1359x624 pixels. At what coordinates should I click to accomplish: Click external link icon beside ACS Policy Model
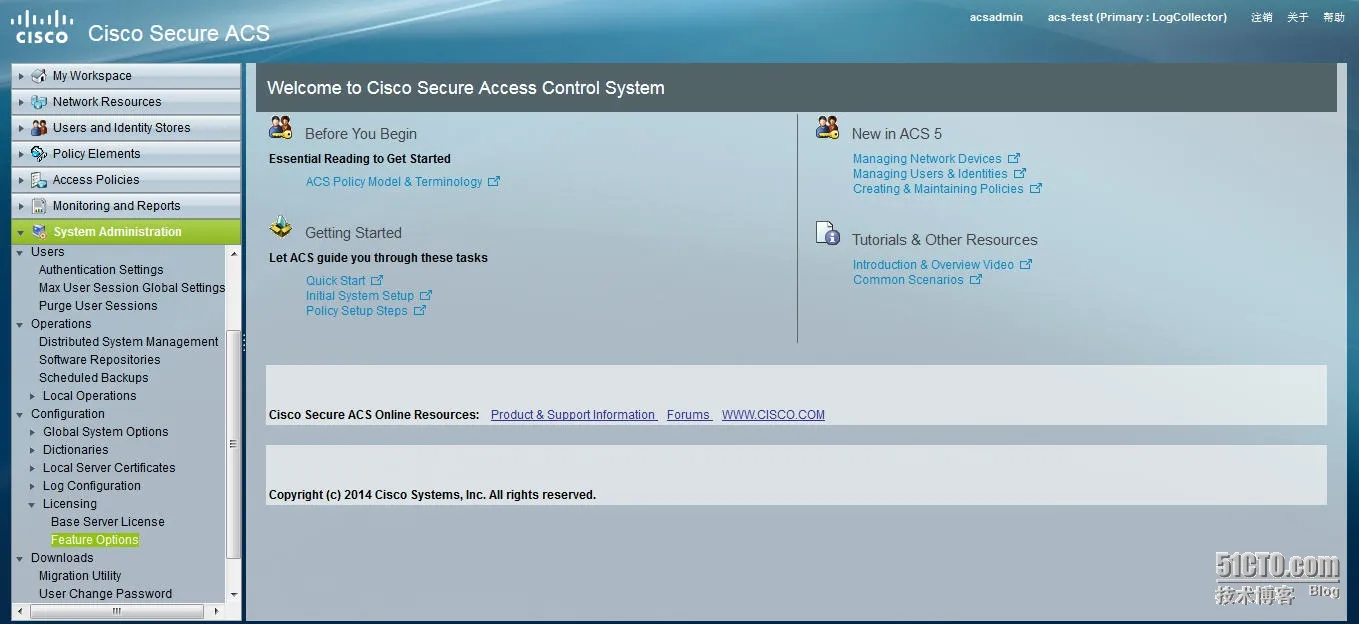(493, 182)
